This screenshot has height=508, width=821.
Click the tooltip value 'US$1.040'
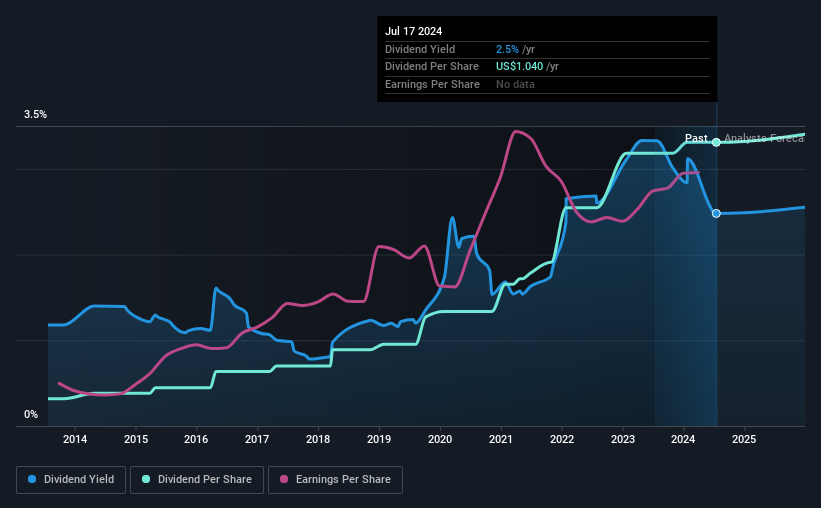pyautogui.click(x=519, y=67)
